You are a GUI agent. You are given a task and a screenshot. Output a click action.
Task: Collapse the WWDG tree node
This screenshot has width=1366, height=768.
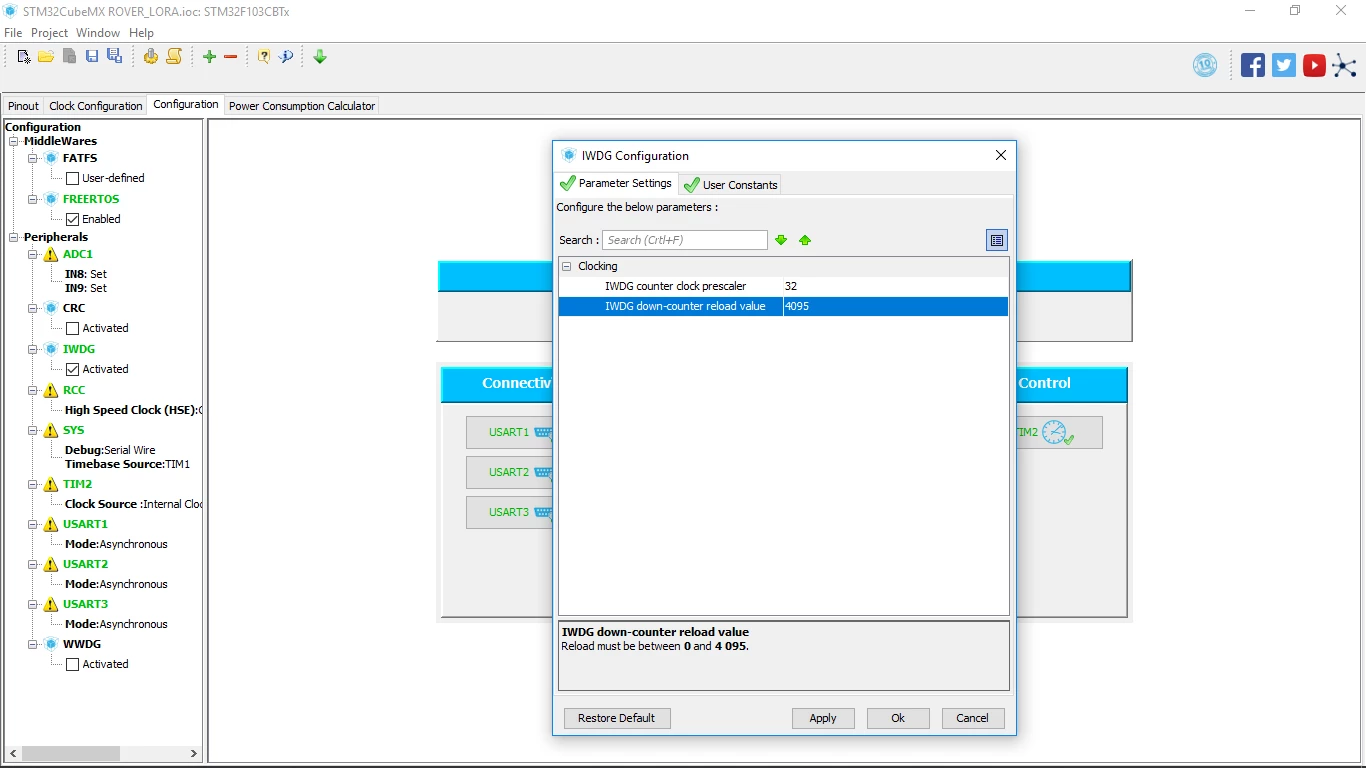33,645
